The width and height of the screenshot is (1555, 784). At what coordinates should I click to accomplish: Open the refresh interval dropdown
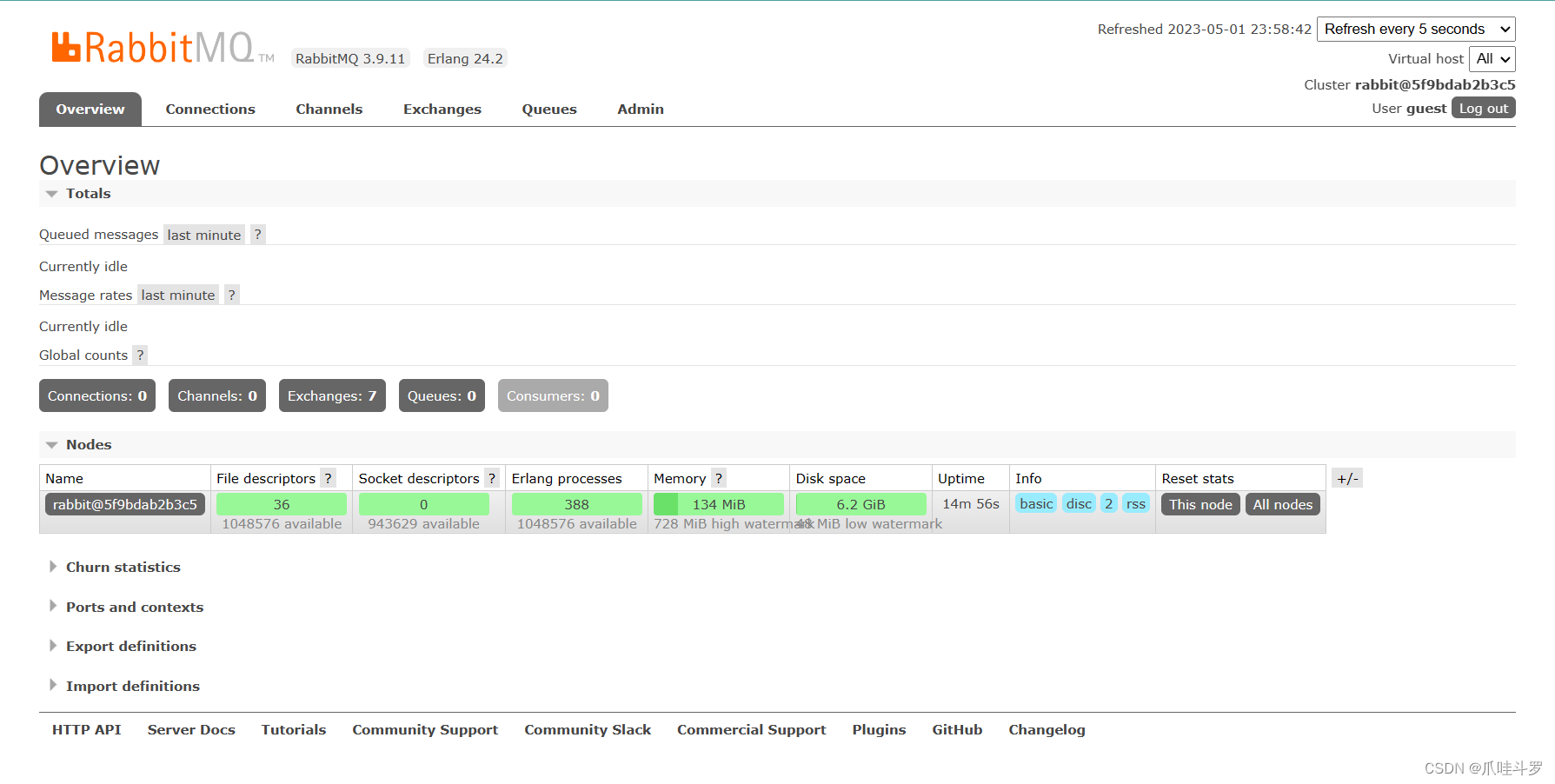(x=1416, y=29)
